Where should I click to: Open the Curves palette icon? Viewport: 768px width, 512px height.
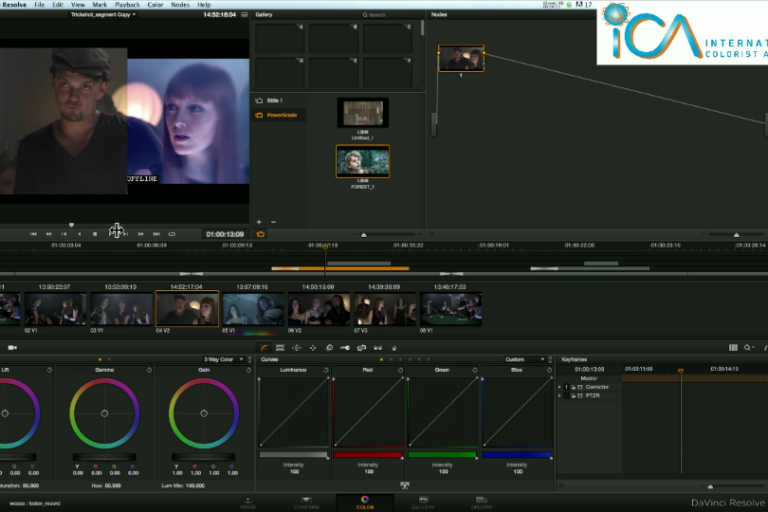[x=264, y=347]
